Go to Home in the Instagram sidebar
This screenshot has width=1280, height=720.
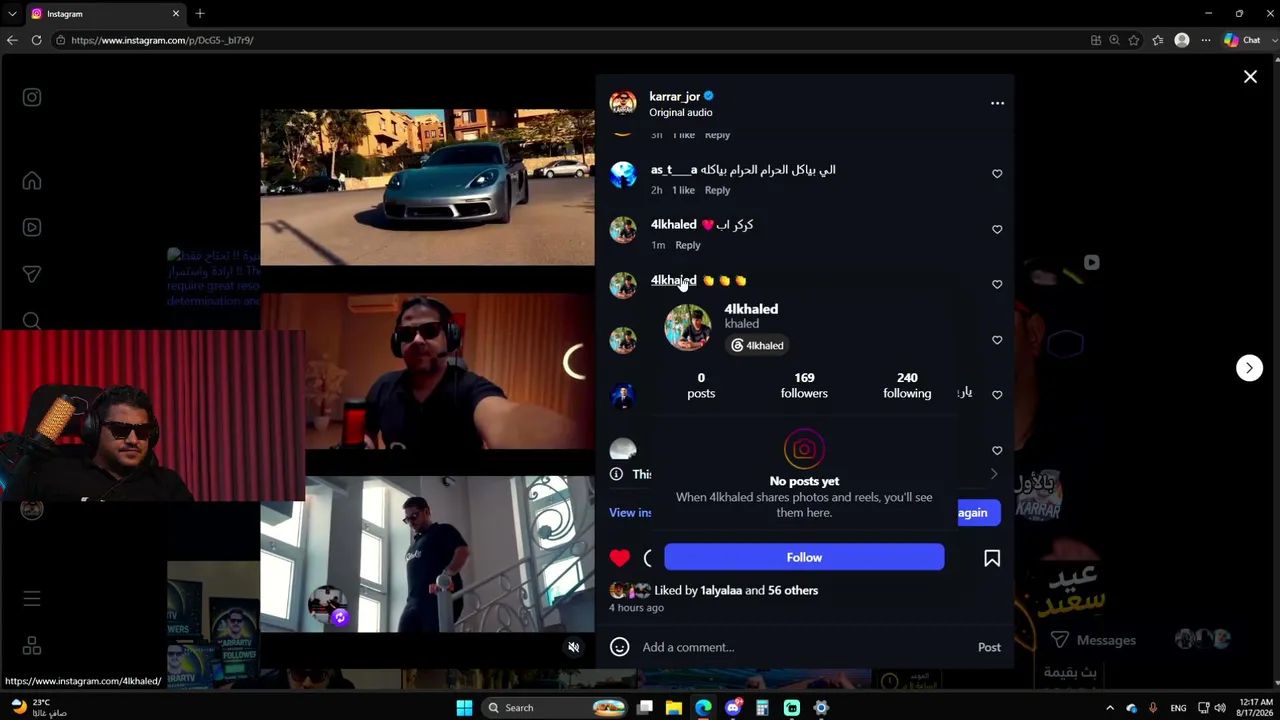(x=32, y=181)
